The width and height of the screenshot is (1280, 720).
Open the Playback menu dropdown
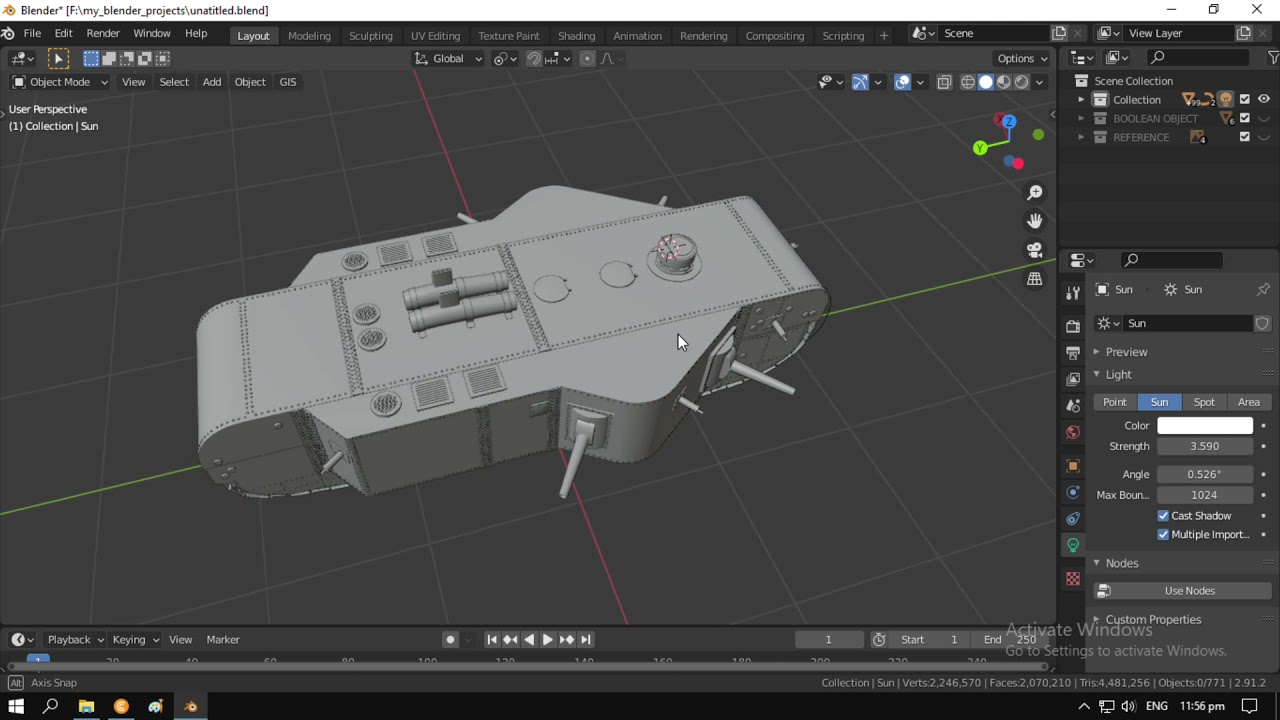click(x=75, y=640)
